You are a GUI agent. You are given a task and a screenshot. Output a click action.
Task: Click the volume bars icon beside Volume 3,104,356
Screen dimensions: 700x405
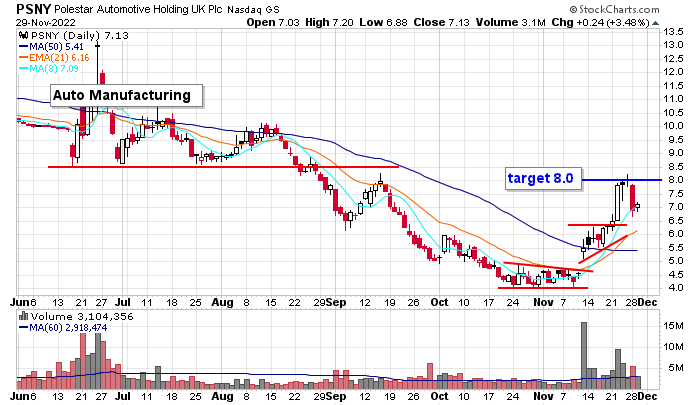tap(24, 317)
